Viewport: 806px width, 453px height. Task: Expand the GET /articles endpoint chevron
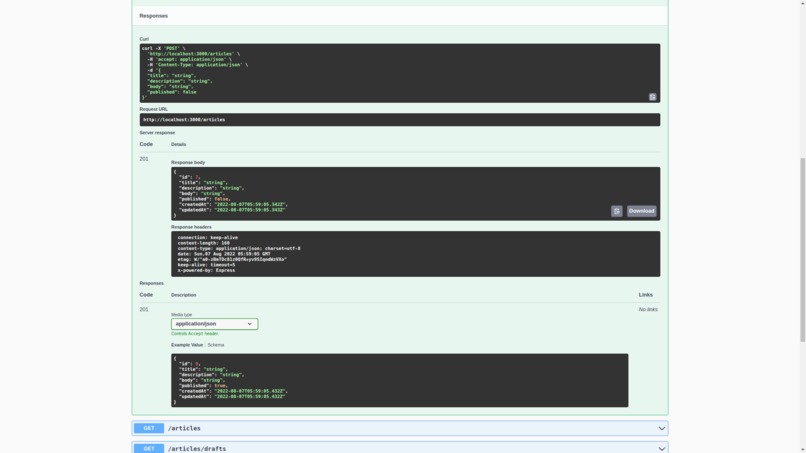pyautogui.click(x=662, y=428)
